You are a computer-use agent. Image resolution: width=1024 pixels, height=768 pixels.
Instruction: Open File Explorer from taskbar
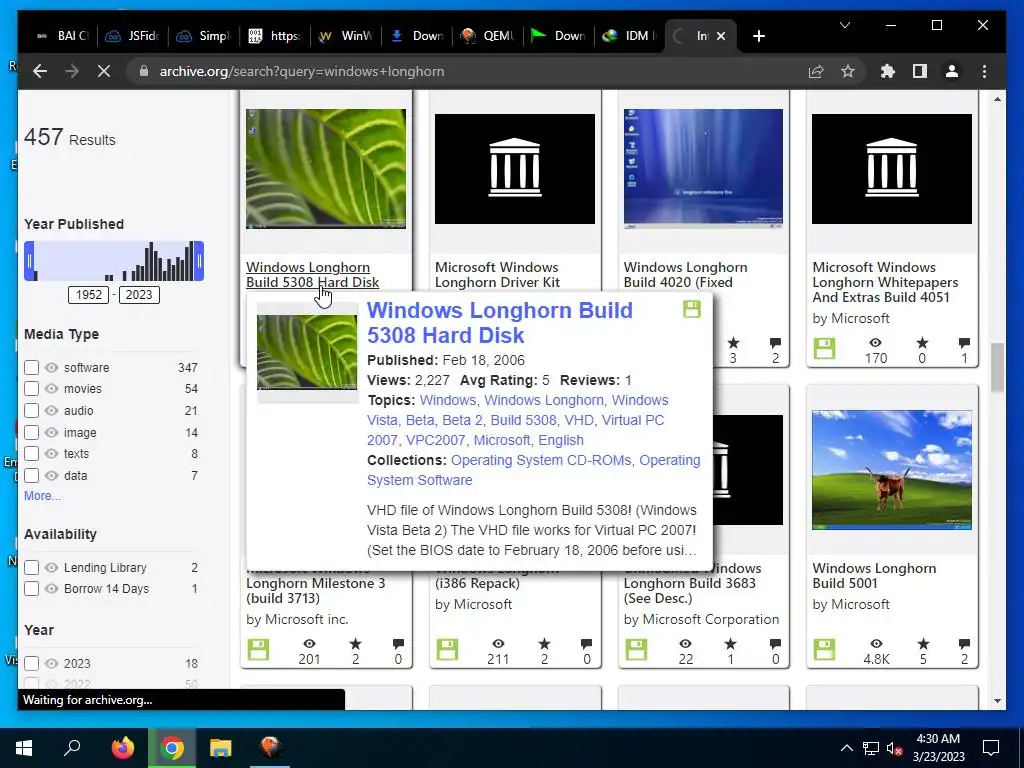(x=221, y=748)
